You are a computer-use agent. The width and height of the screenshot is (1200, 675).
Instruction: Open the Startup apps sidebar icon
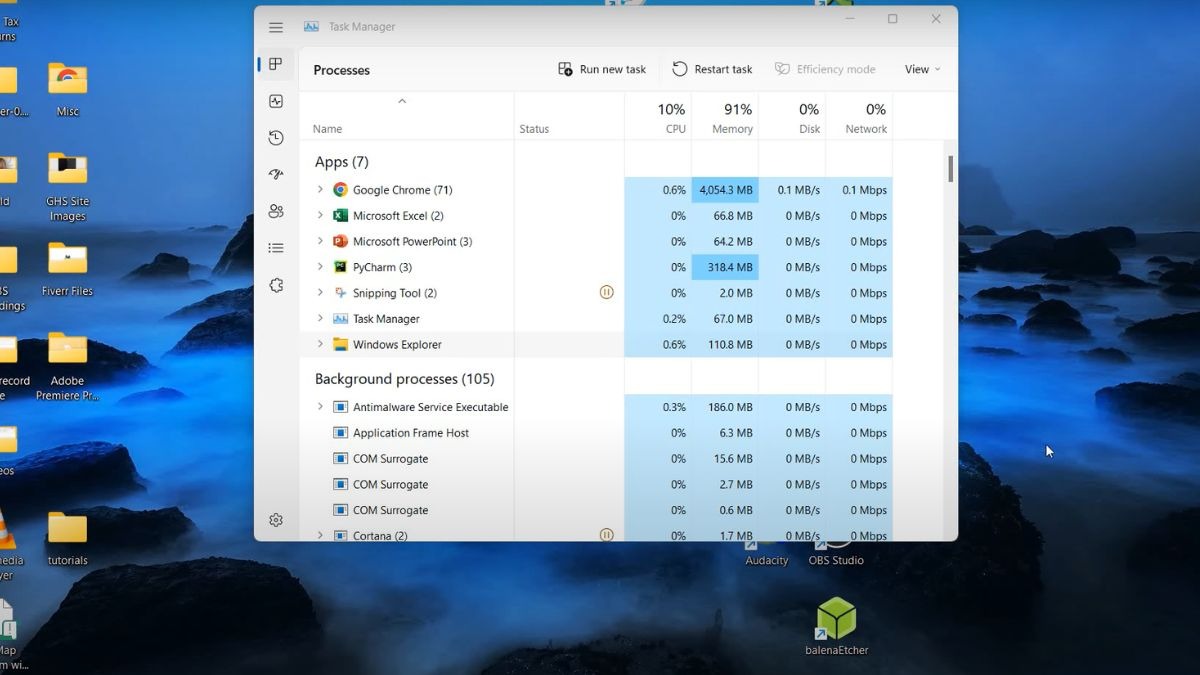click(276, 174)
